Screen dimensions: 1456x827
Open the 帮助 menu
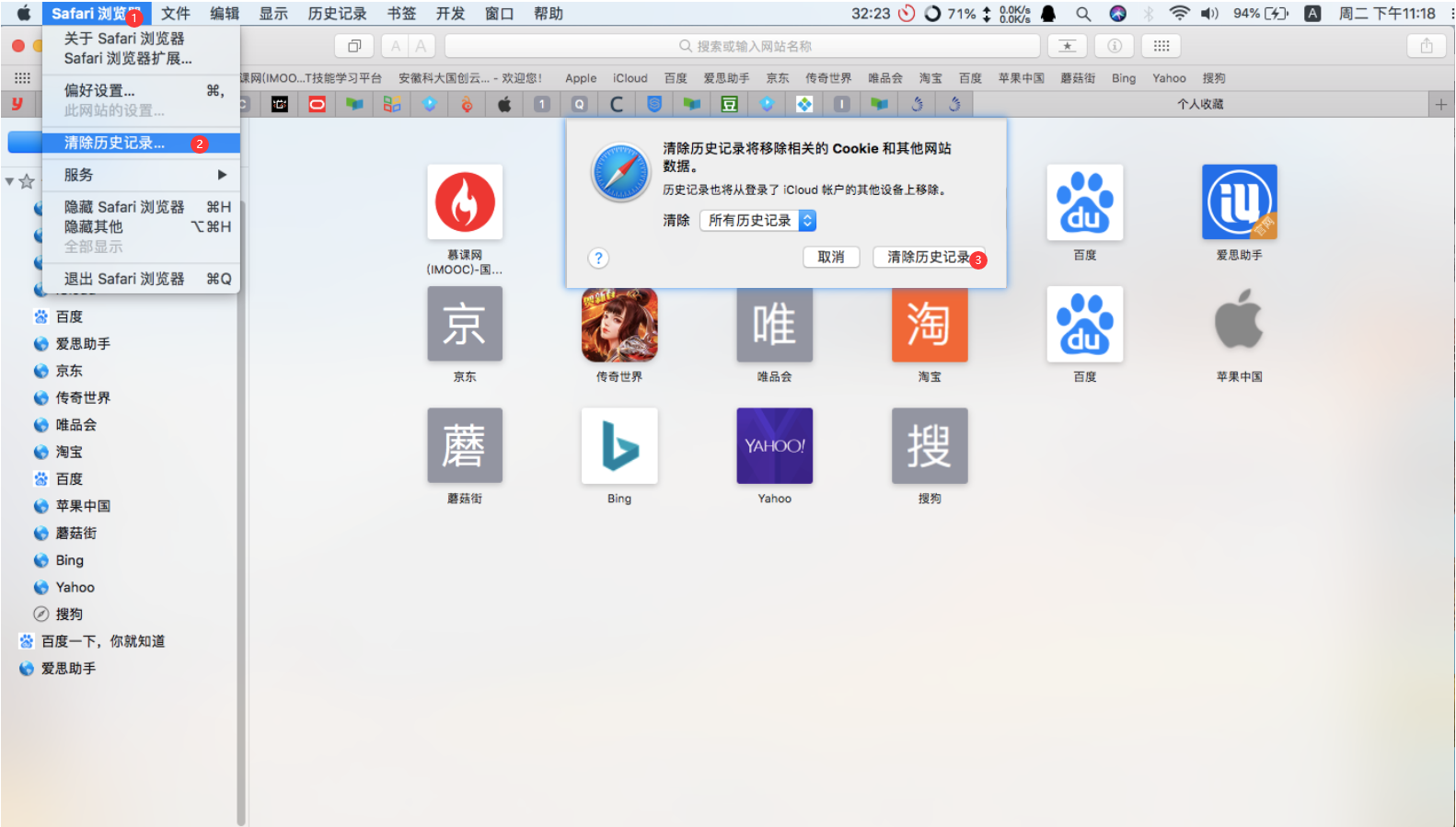tap(549, 14)
